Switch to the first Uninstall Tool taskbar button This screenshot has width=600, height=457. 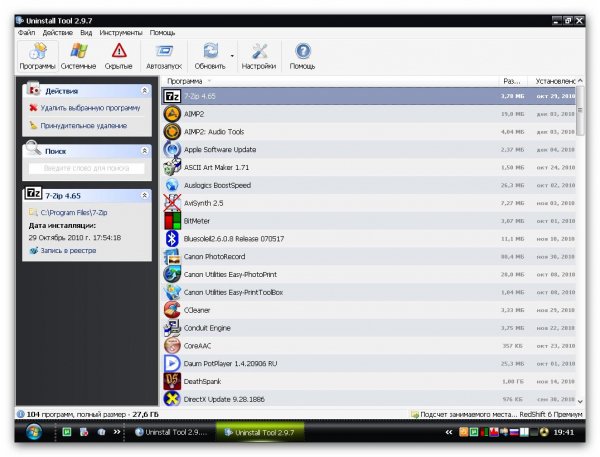point(171,432)
